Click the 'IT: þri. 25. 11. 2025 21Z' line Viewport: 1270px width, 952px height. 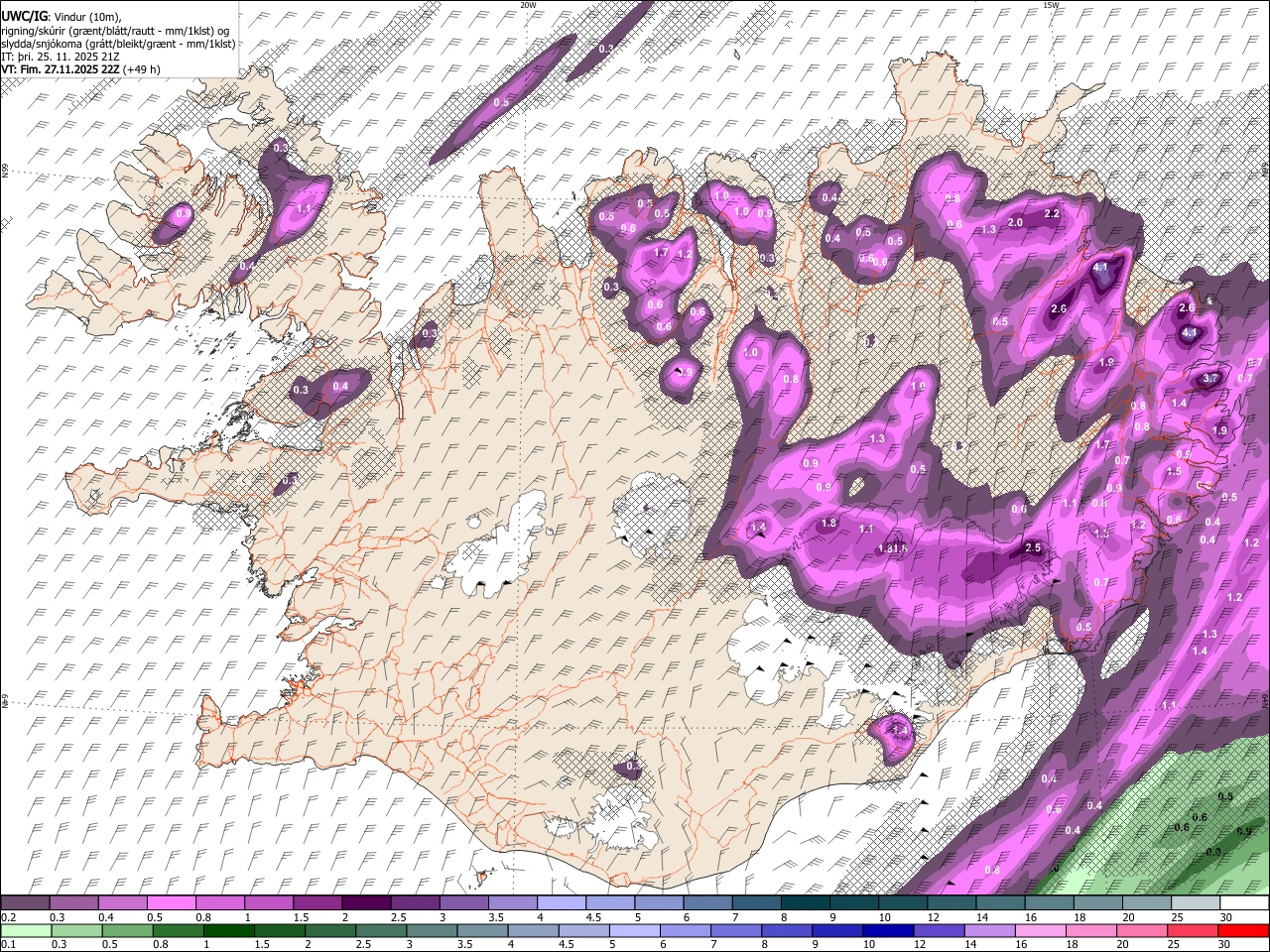point(61,57)
